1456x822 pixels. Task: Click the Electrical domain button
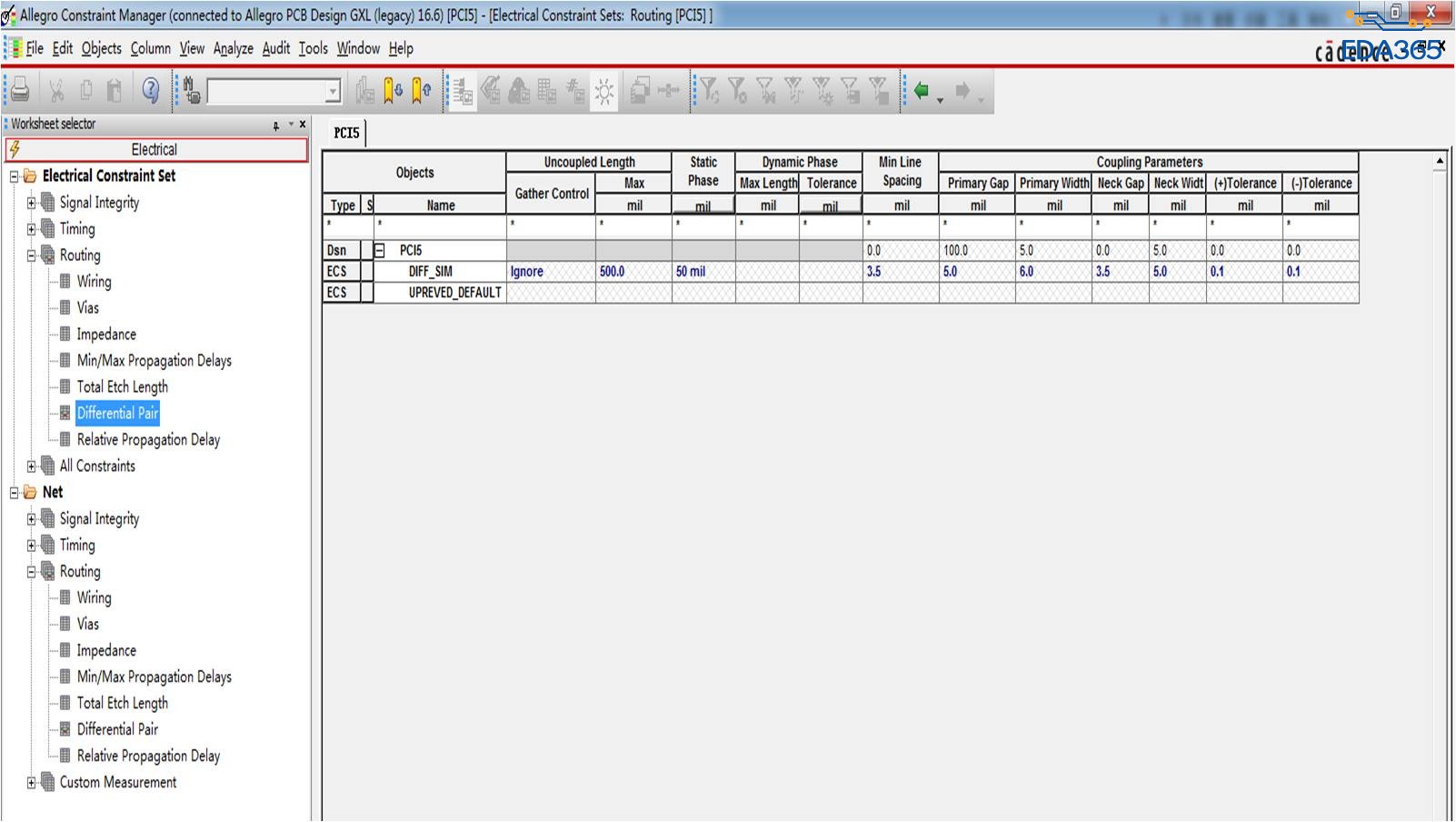tap(156, 149)
